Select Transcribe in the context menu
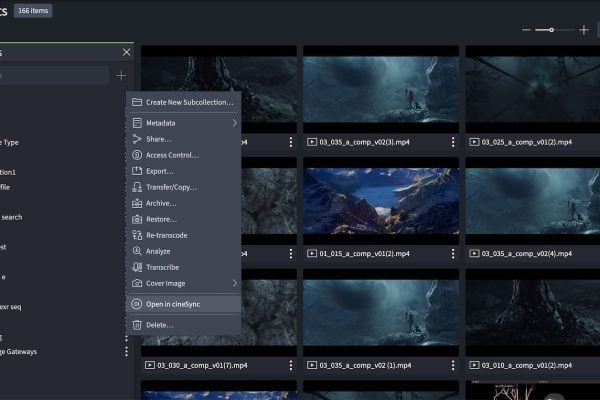The height and width of the screenshot is (400, 600). tap(184, 267)
